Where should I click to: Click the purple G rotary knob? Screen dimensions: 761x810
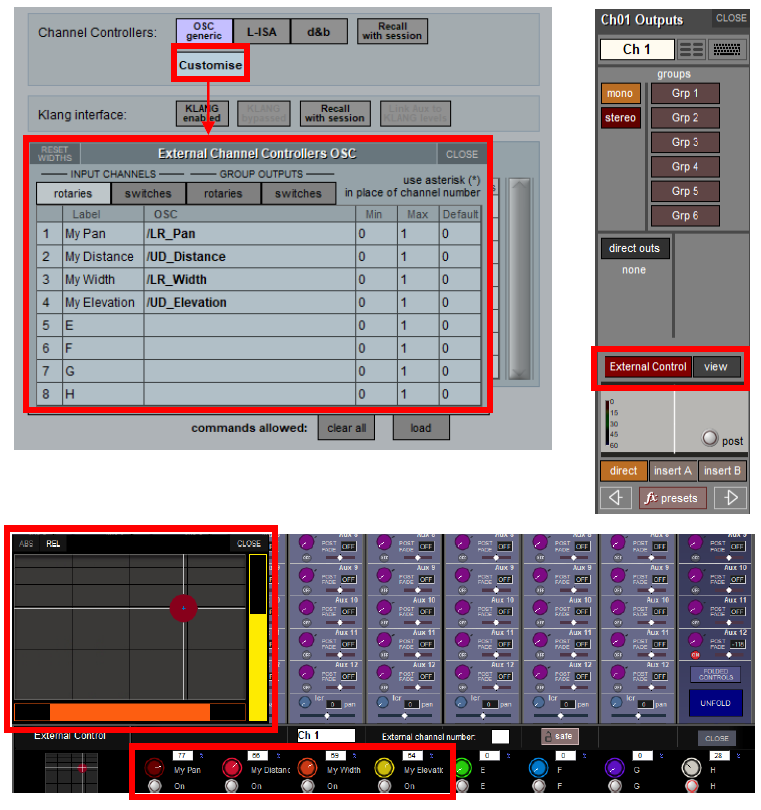(615, 768)
